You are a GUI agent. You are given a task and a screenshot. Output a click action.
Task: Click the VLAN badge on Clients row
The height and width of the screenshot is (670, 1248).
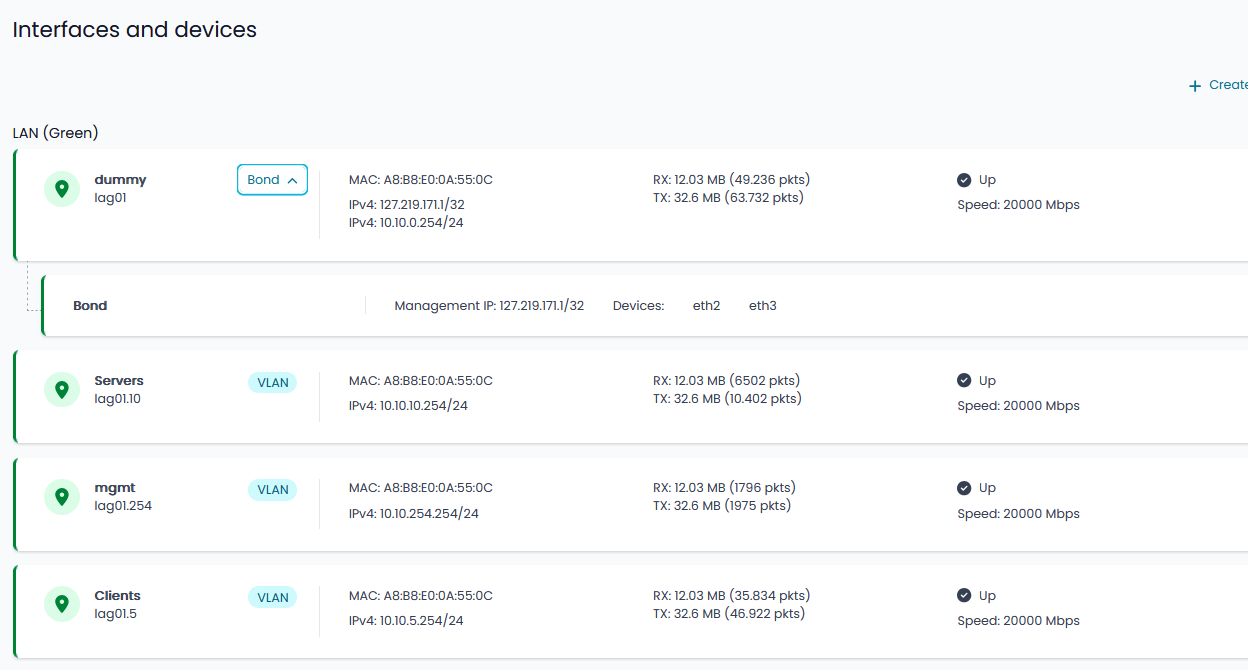click(272, 597)
